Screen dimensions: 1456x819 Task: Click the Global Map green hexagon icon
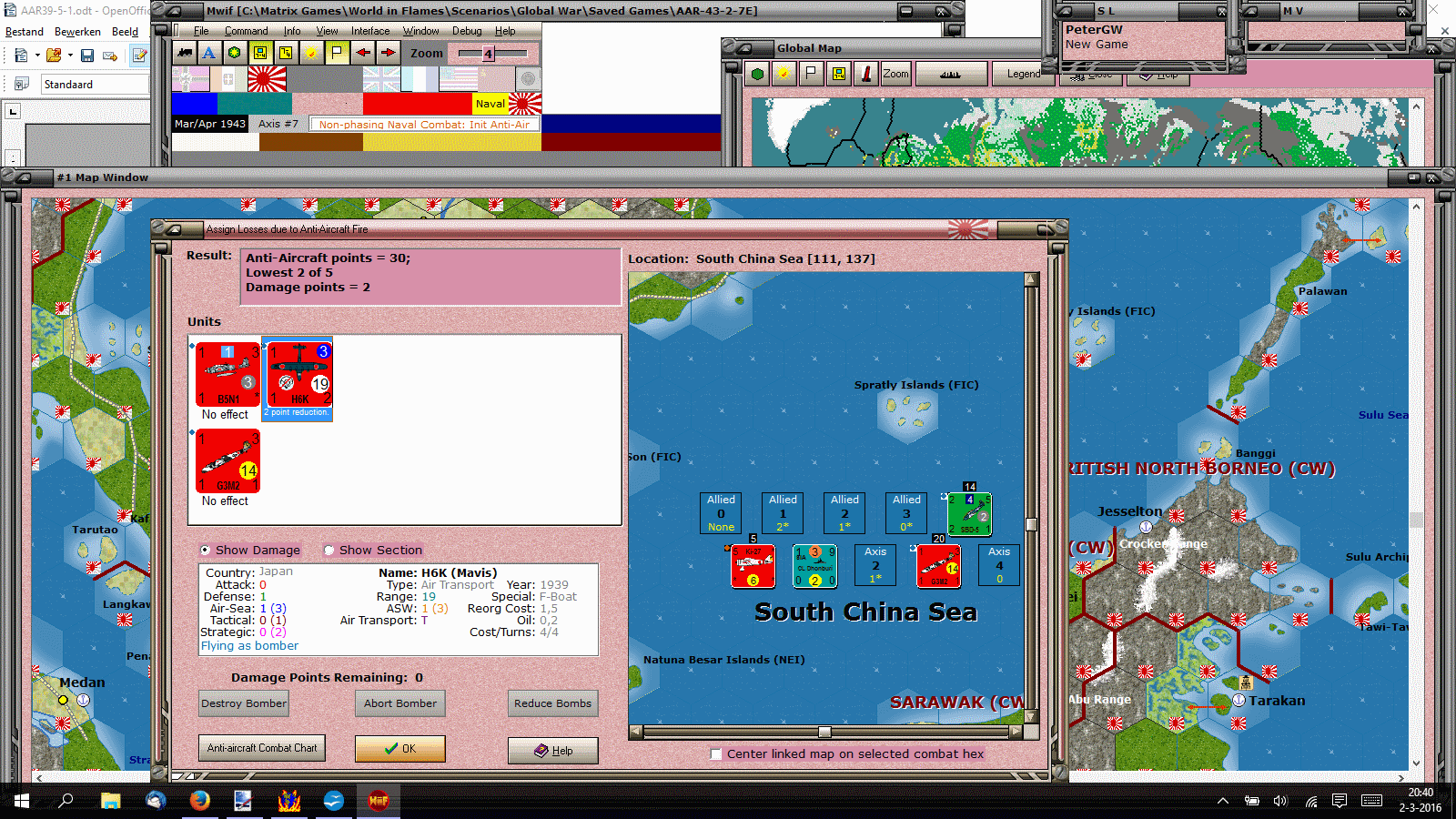pos(757,74)
